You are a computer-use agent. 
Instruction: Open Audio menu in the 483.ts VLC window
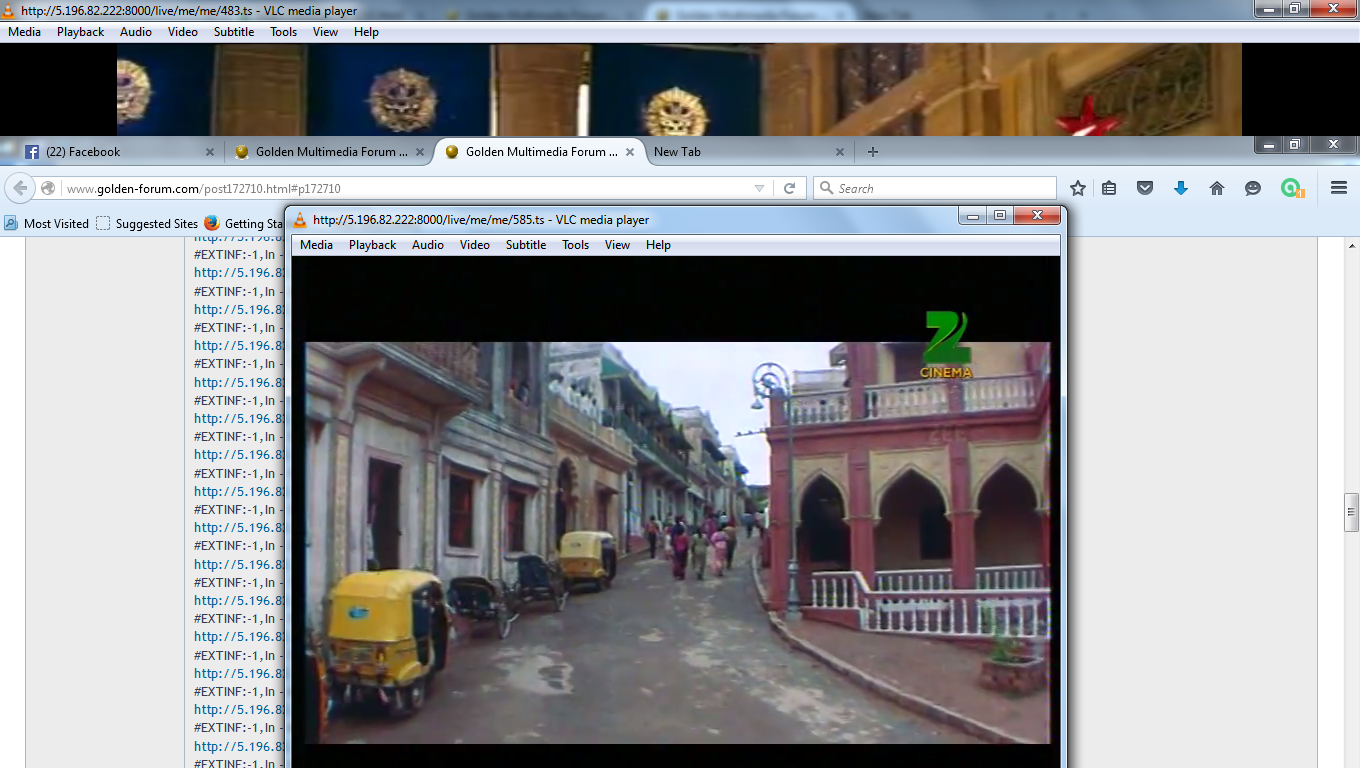[x=136, y=32]
